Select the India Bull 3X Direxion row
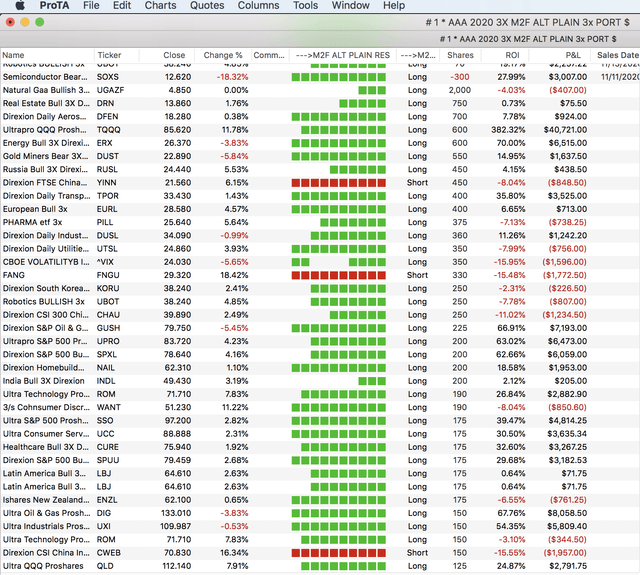Screen dimensions: 640x575 pyautogui.click(x=320, y=381)
